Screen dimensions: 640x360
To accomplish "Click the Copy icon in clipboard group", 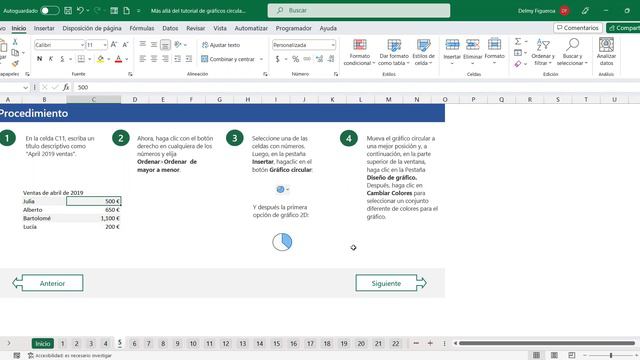I will 15,53.
